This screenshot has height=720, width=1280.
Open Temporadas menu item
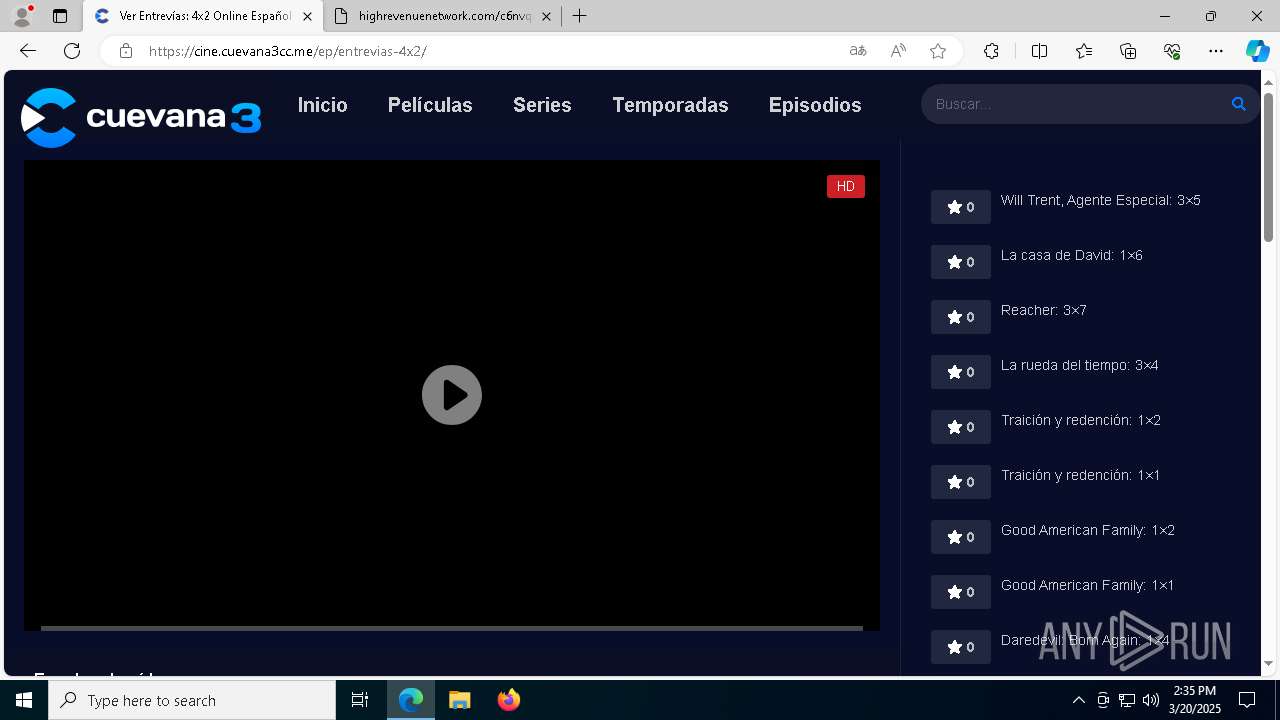pyautogui.click(x=670, y=105)
